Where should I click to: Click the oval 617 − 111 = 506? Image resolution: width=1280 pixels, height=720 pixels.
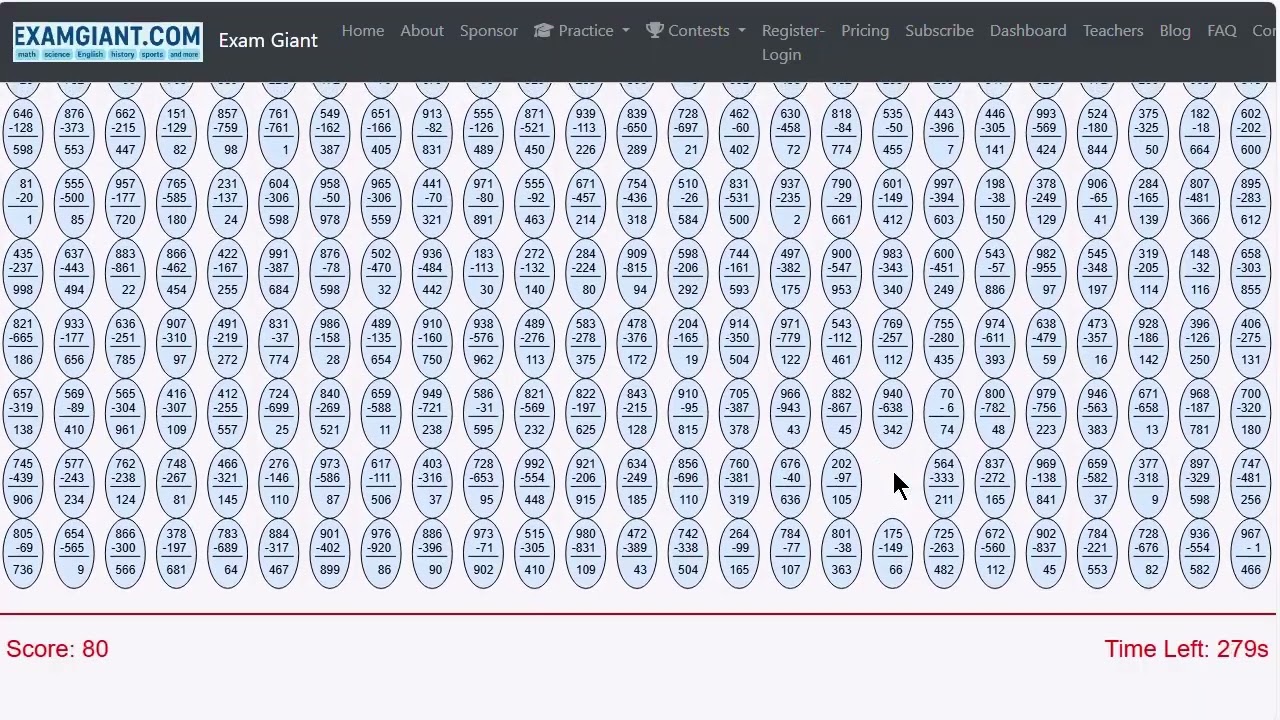[381, 482]
